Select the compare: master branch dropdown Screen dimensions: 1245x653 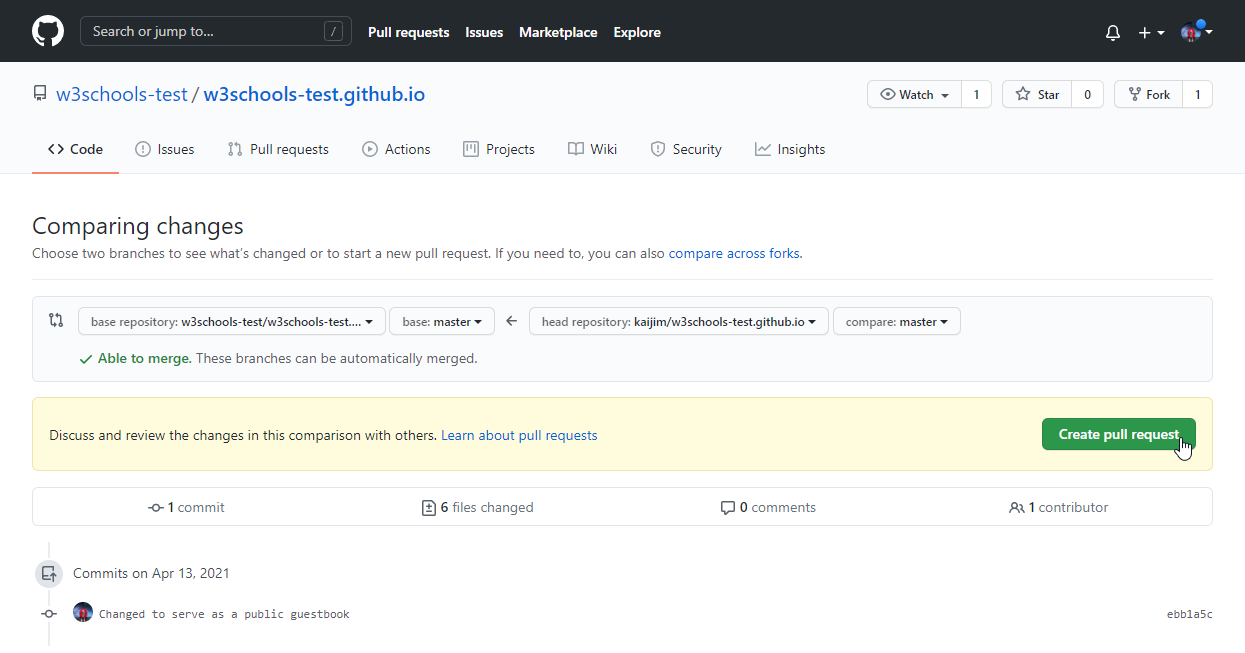pos(896,321)
